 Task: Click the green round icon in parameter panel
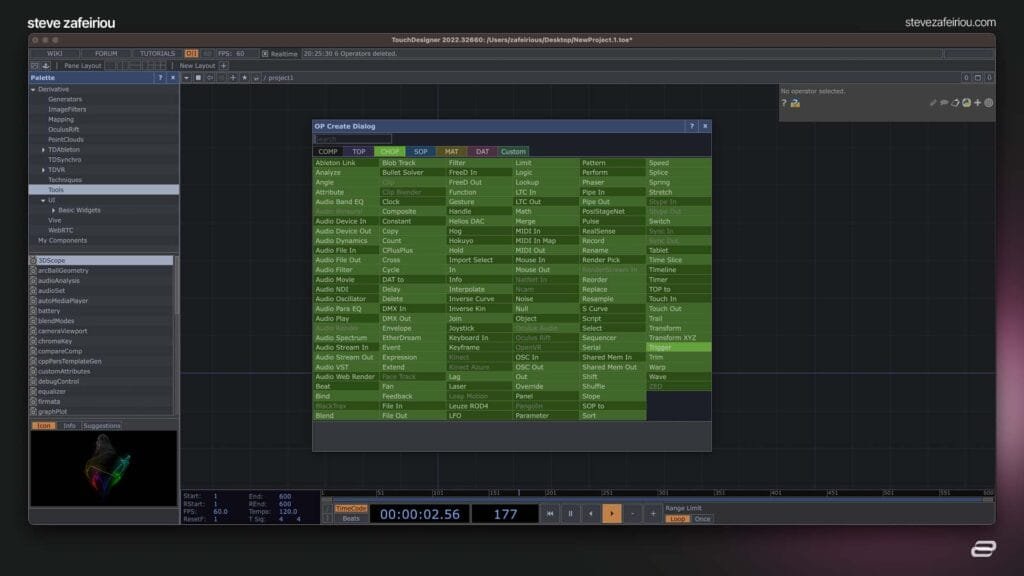click(x=966, y=103)
